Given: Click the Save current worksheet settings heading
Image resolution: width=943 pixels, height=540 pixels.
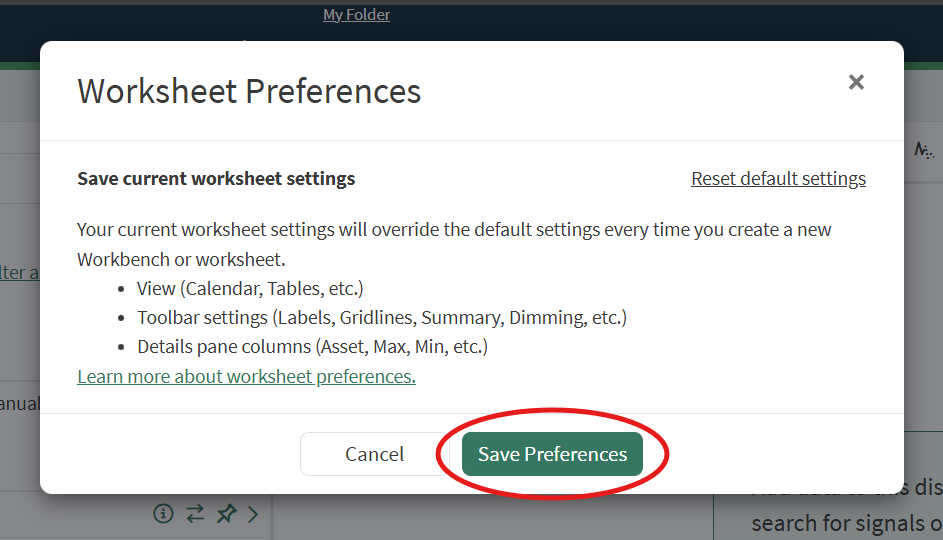Looking at the screenshot, I should pyautogui.click(x=216, y=179).
